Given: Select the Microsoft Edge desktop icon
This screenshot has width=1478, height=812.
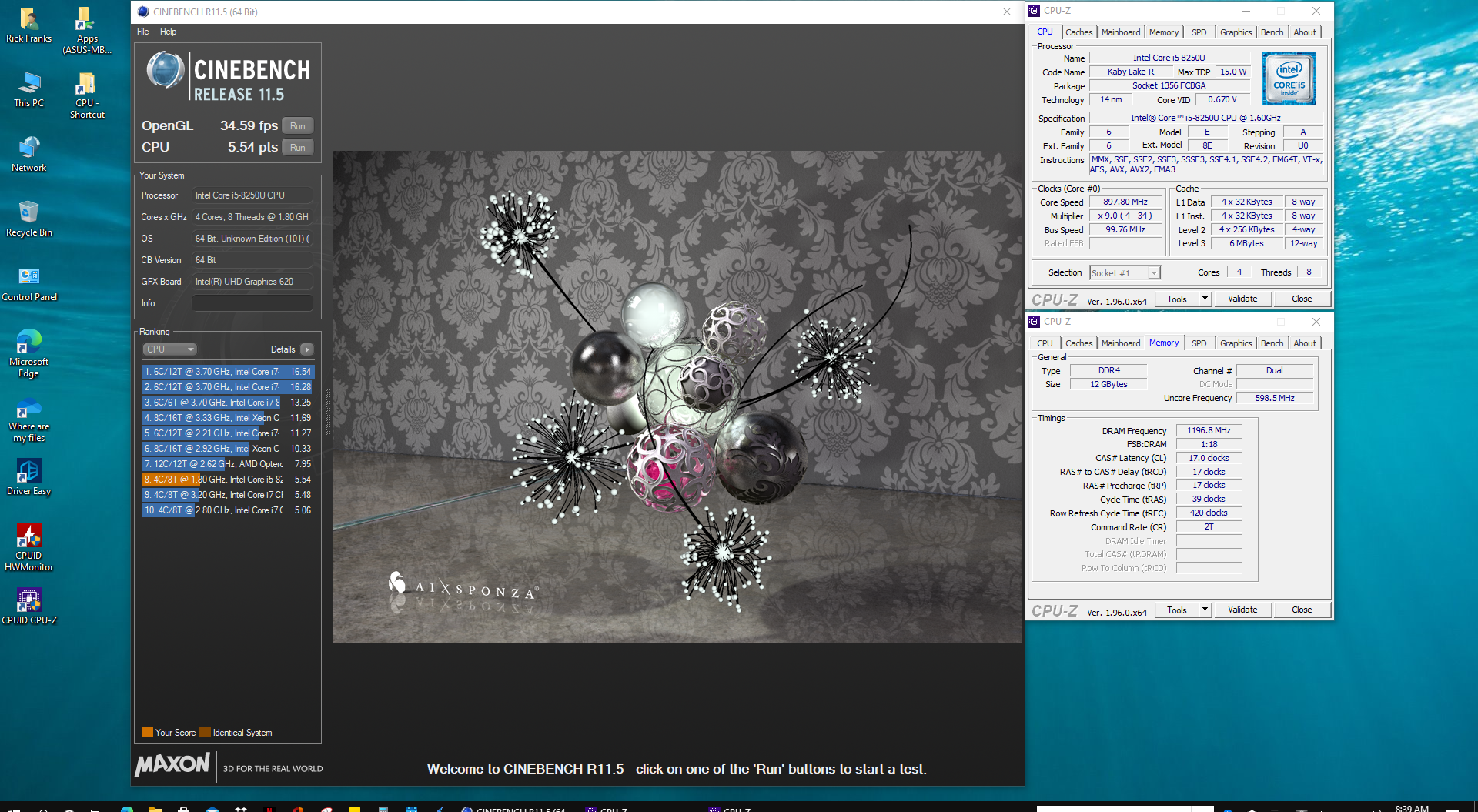Looking at the screenshot, I should click(28, 353).
